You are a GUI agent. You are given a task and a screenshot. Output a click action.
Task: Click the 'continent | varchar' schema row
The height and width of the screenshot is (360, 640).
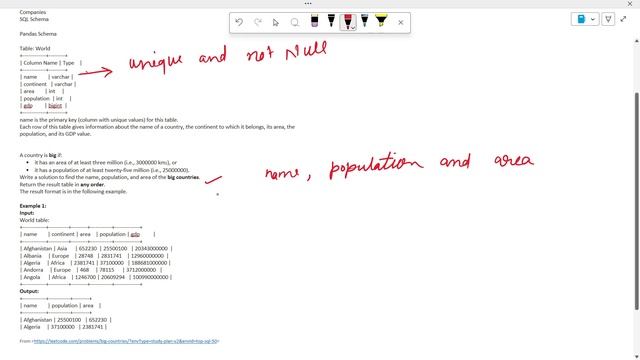coord(48,84)
